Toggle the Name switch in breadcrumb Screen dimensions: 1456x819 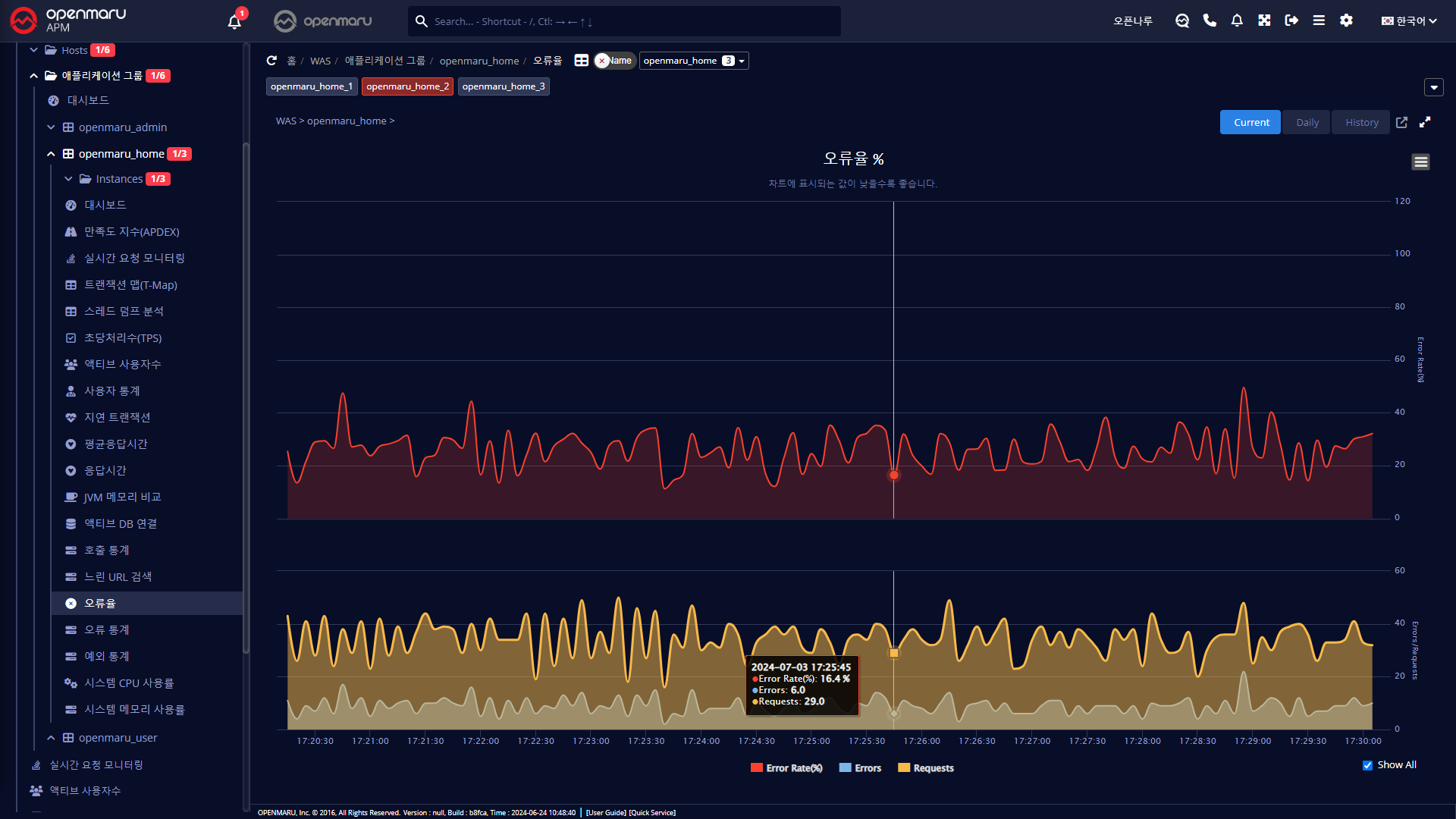click(x=614, y=61)
